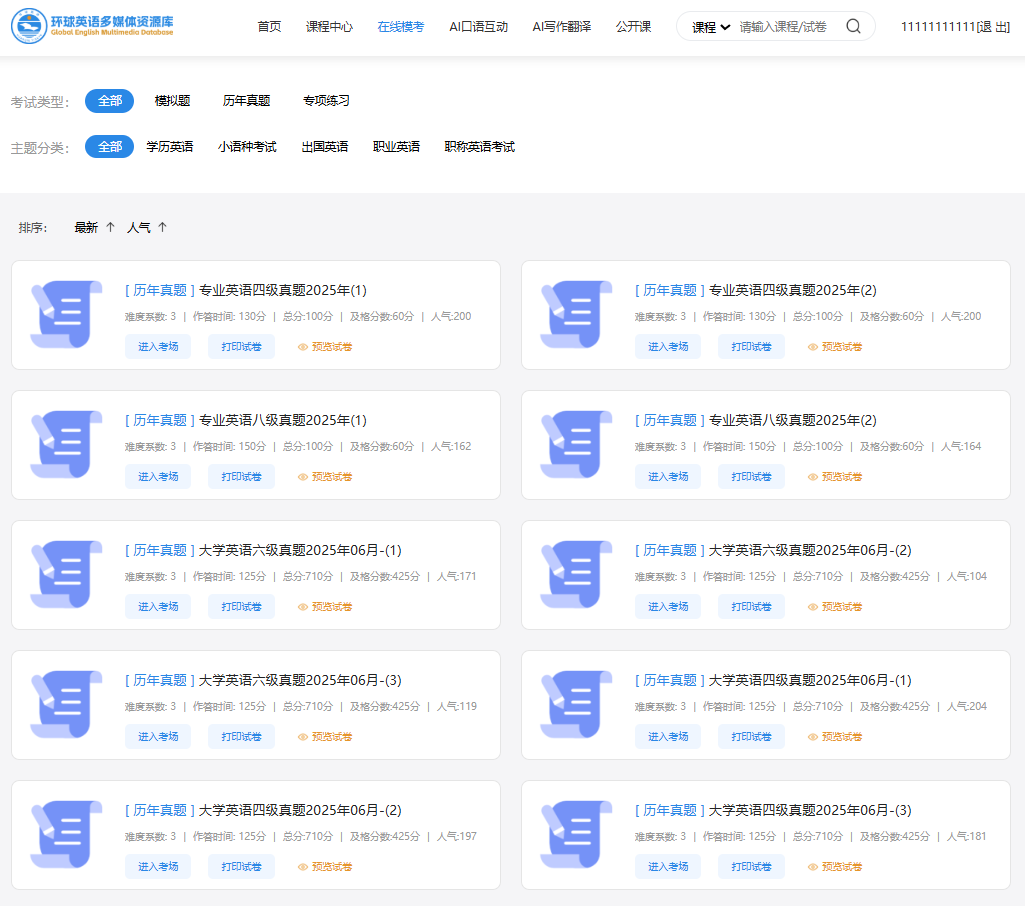
Task: Preview 大学英语四级真题2025年06月-(3) via eye icon
Action: [813, 867]
